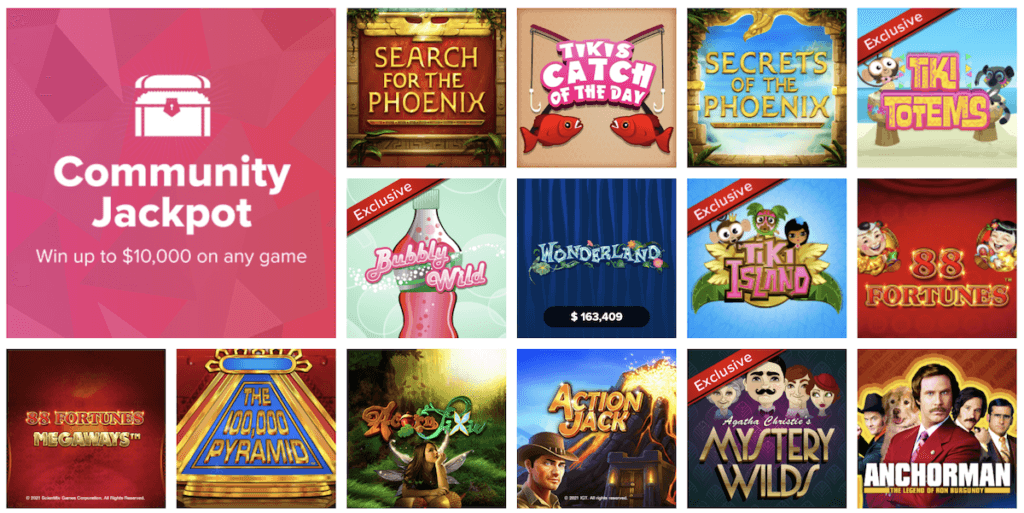Select 88 Fortunes Megaways game
Image resolution: width=1024 pixels, height=513 pixels.
point(86,429)
